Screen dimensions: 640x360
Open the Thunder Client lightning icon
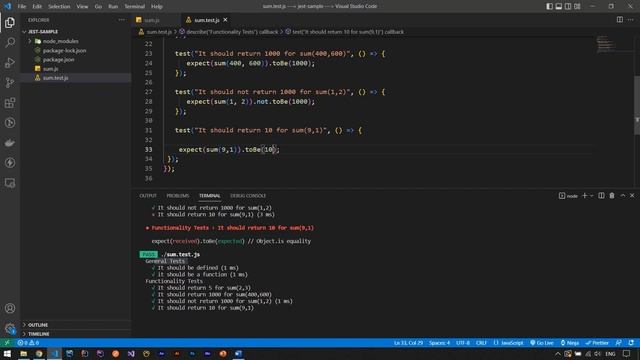(x=10, y=162)
